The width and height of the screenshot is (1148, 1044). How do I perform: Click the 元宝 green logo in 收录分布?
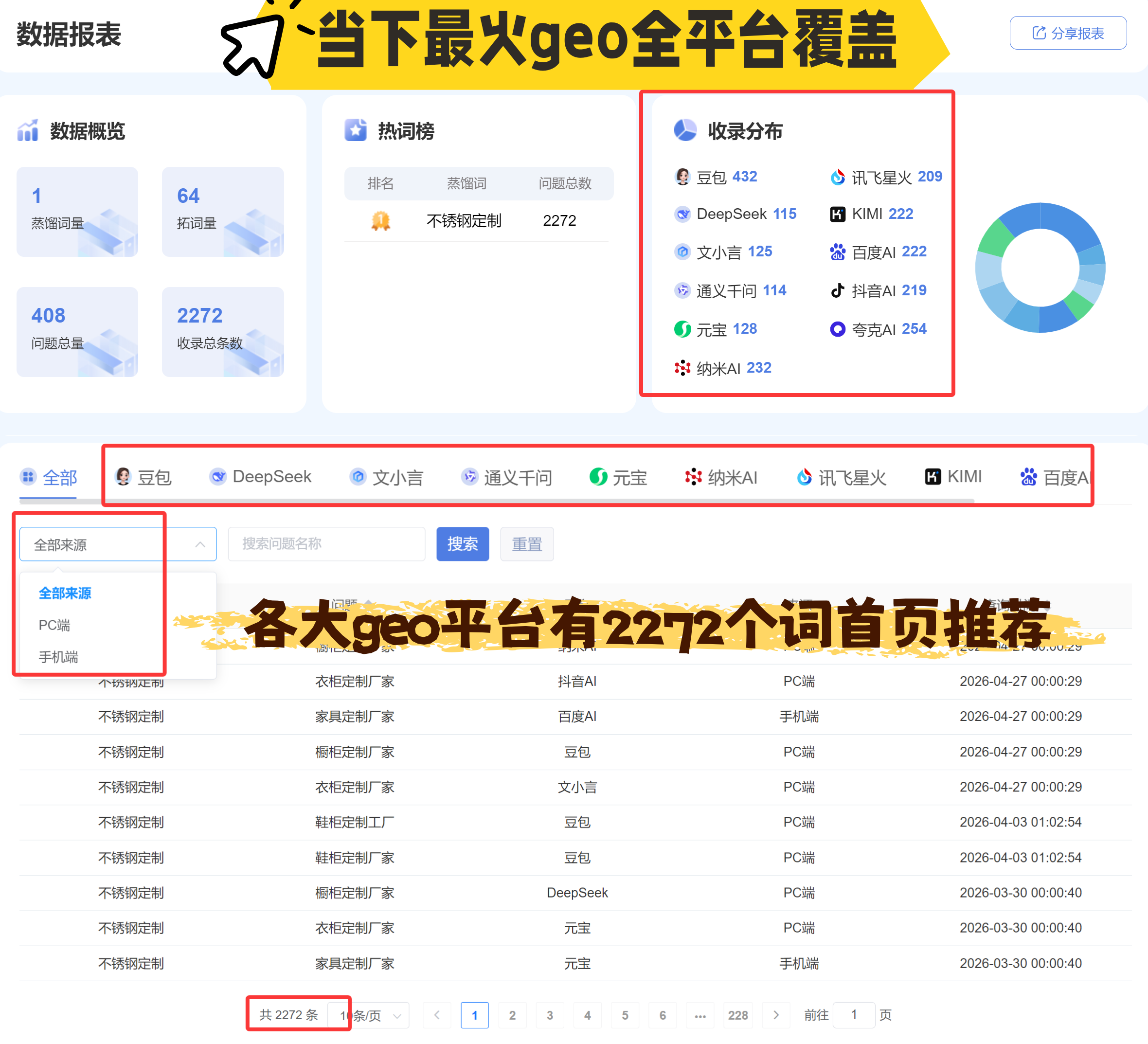pos(682,329)
